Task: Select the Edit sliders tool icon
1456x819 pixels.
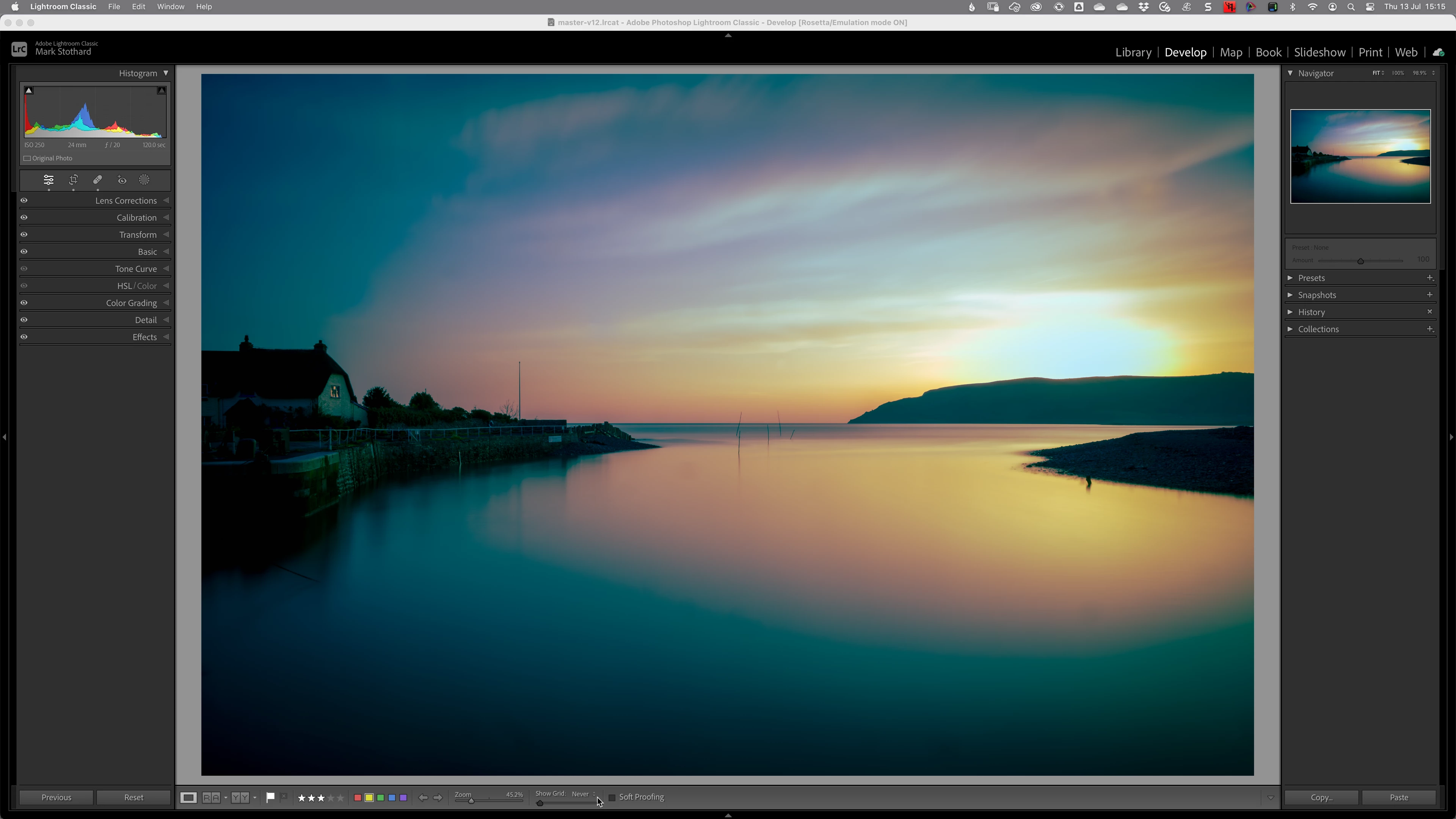Action: pos(49,180)
